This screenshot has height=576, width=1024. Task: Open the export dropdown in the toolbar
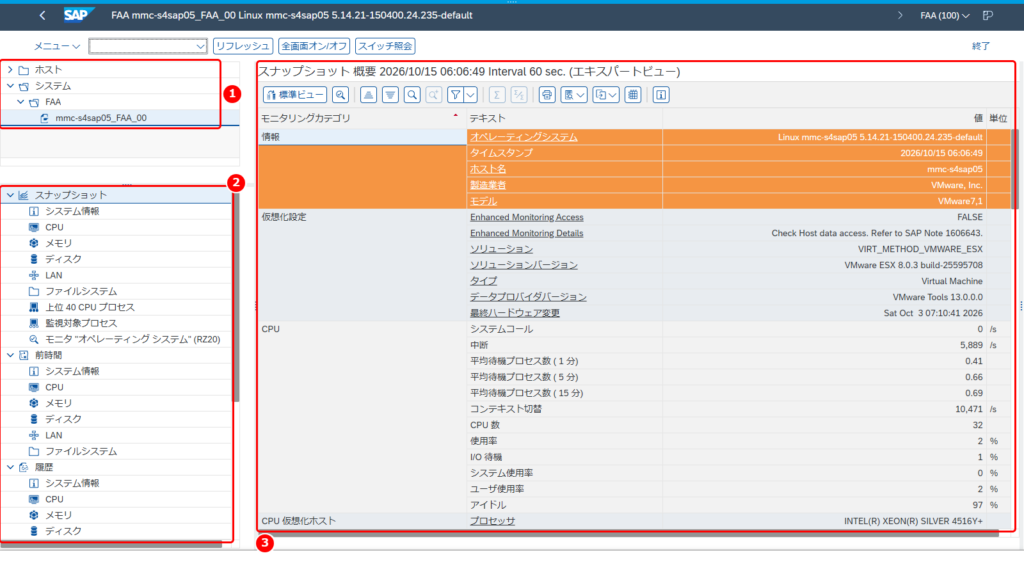coord(605,95)
